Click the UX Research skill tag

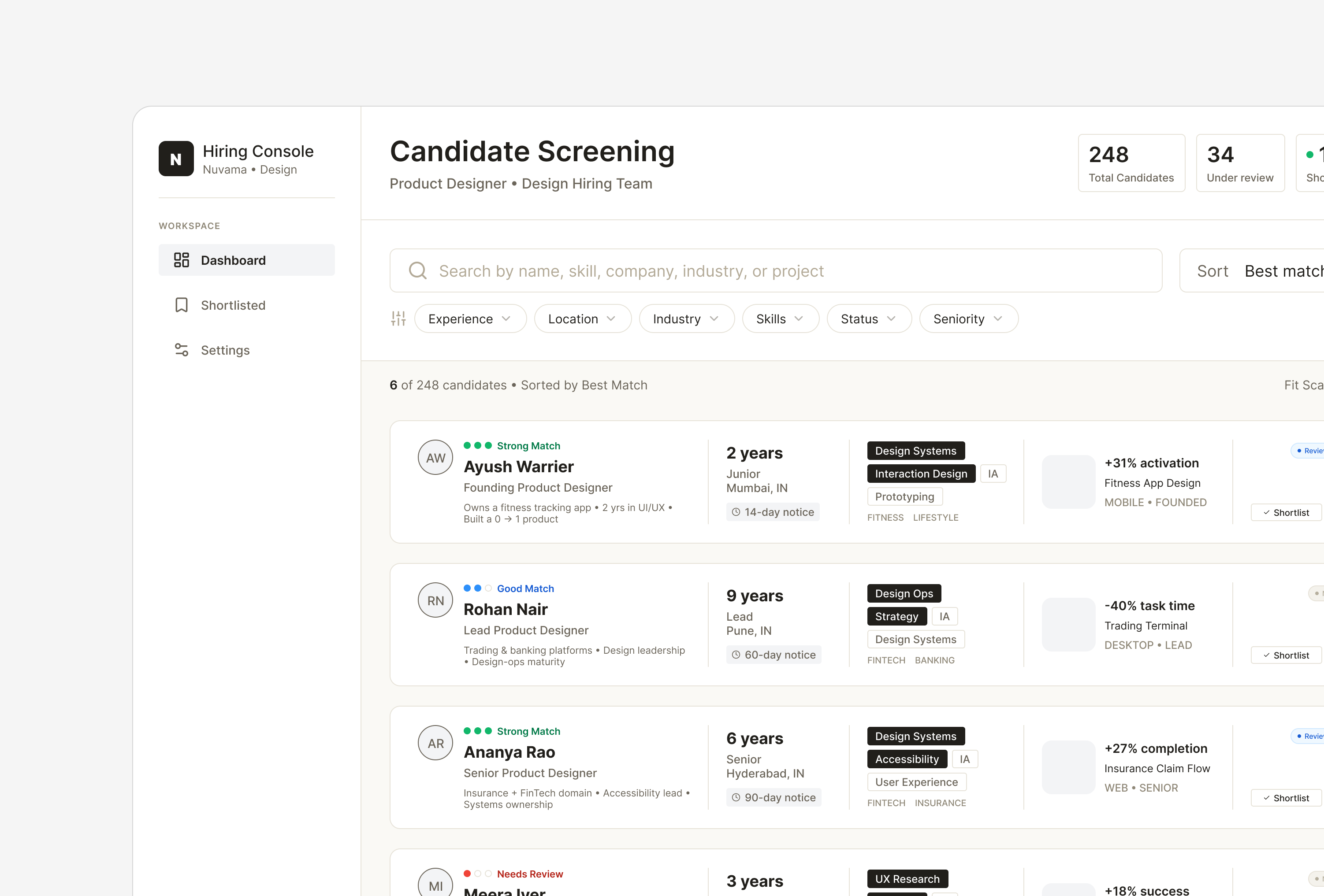(907, 880)
